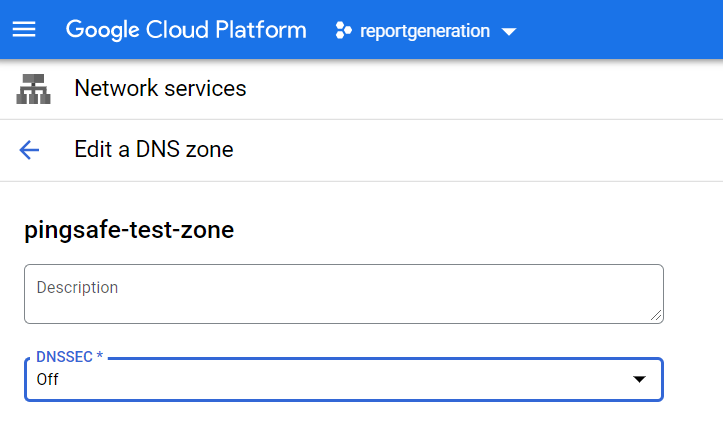Click the DNSSEC field label
Image resolution: width=723 pixels, height=421 pixels.
tap(64, 357)
